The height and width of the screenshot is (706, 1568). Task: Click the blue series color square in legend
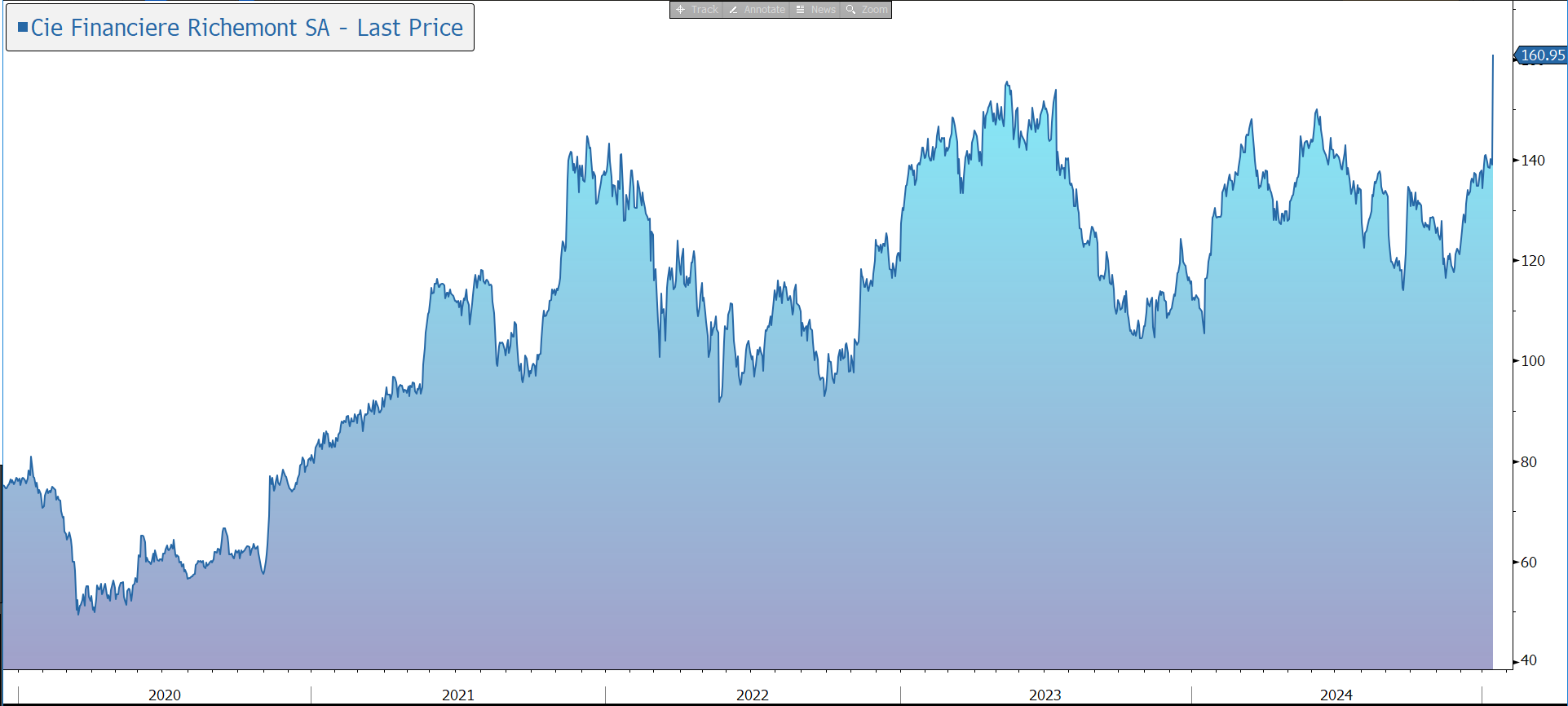pos(23,27)
